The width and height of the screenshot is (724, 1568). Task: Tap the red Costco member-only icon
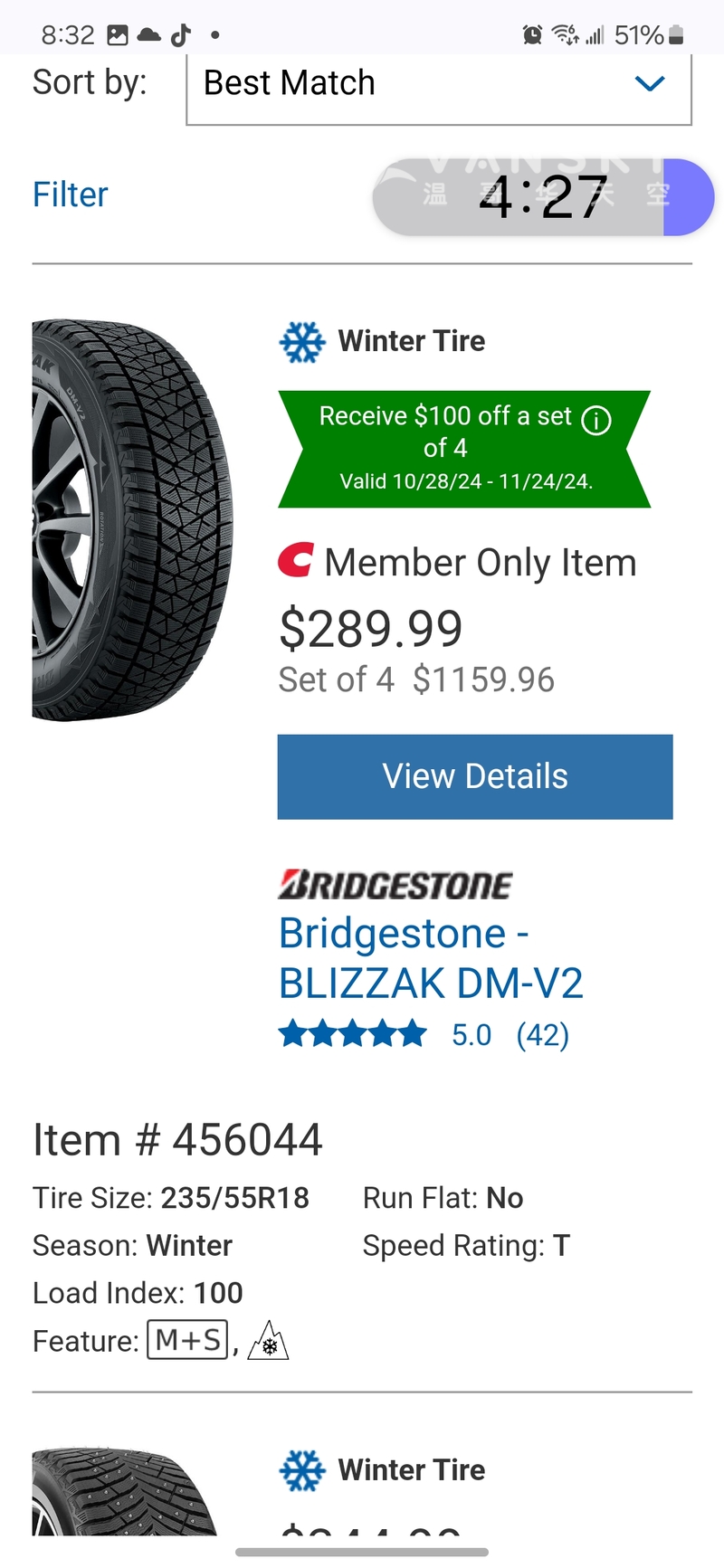point(296,561)
